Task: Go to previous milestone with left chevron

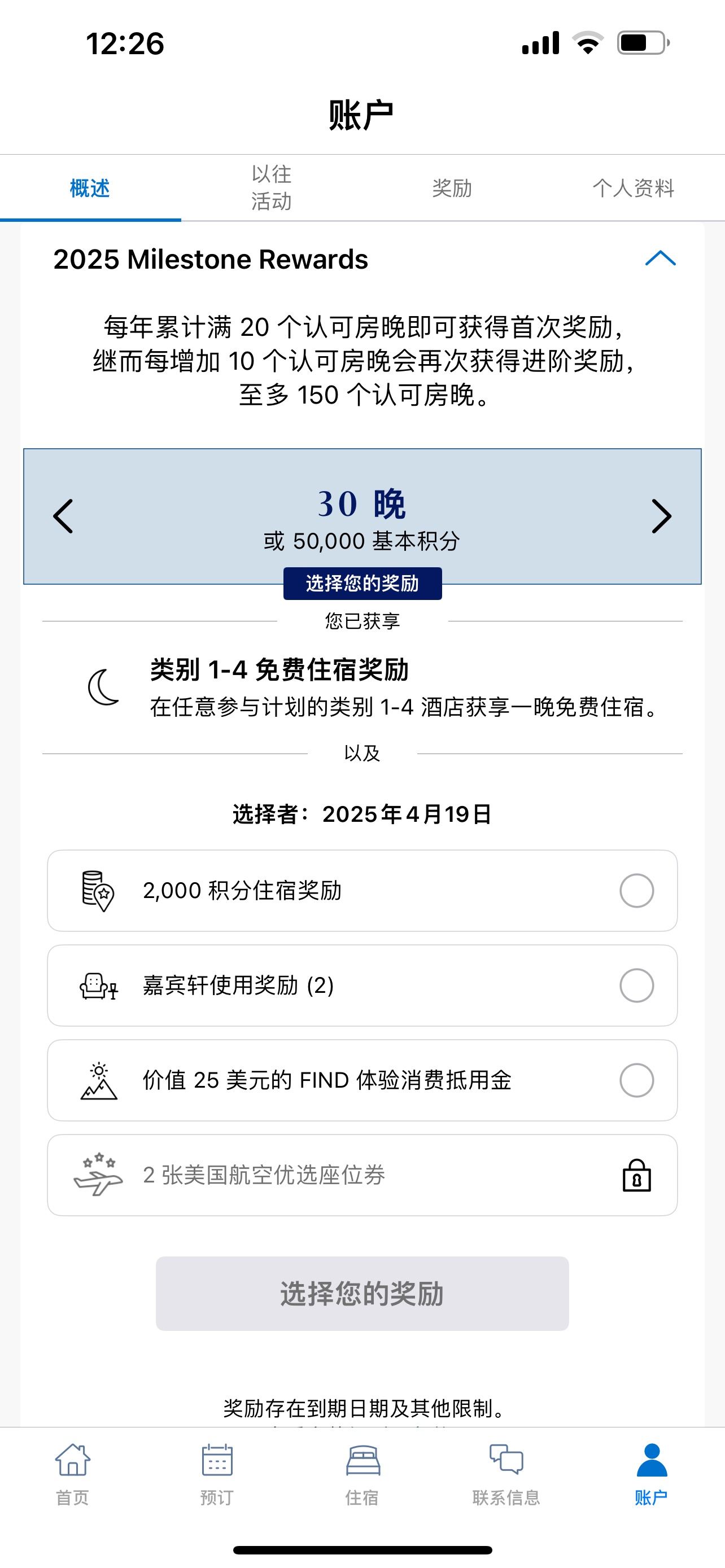Action: pos(63,516)
